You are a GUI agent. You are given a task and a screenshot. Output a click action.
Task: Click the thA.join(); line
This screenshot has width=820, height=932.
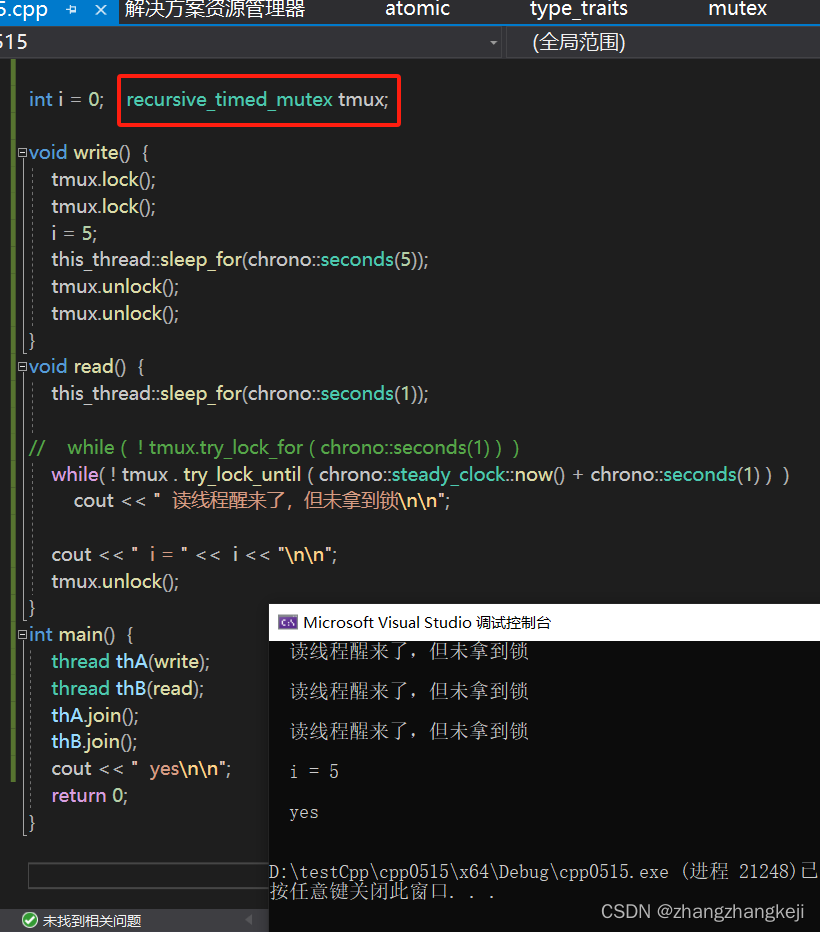coord(95,715)
